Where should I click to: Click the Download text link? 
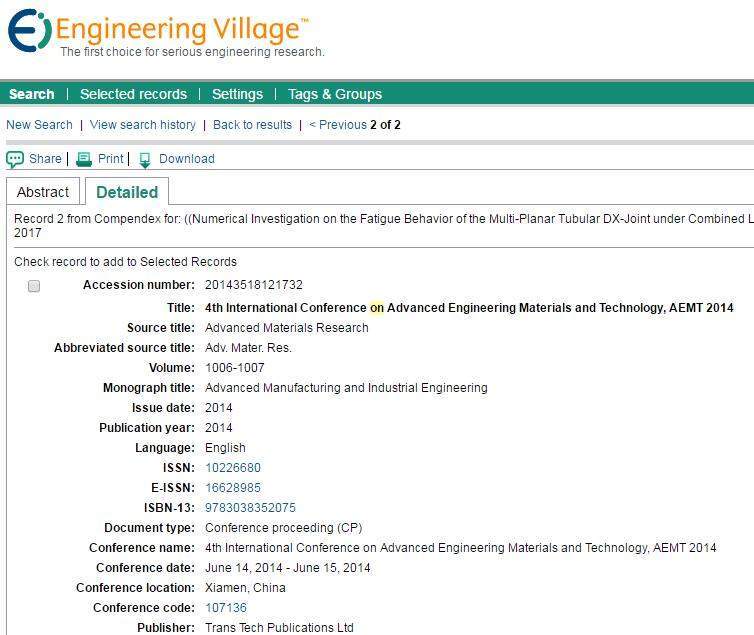187,159
